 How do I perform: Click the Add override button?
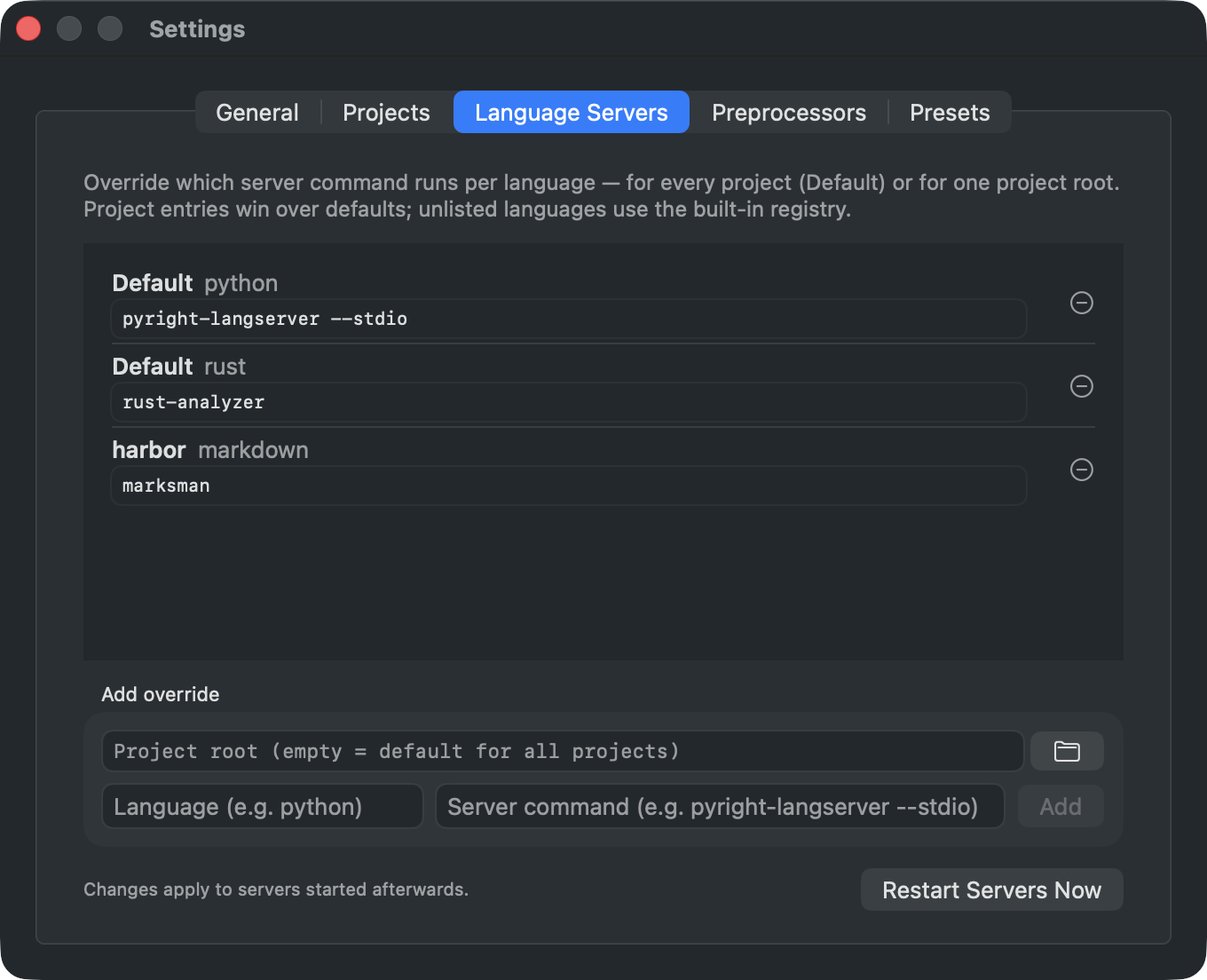pyautogui.click(x=1061, y=806)
